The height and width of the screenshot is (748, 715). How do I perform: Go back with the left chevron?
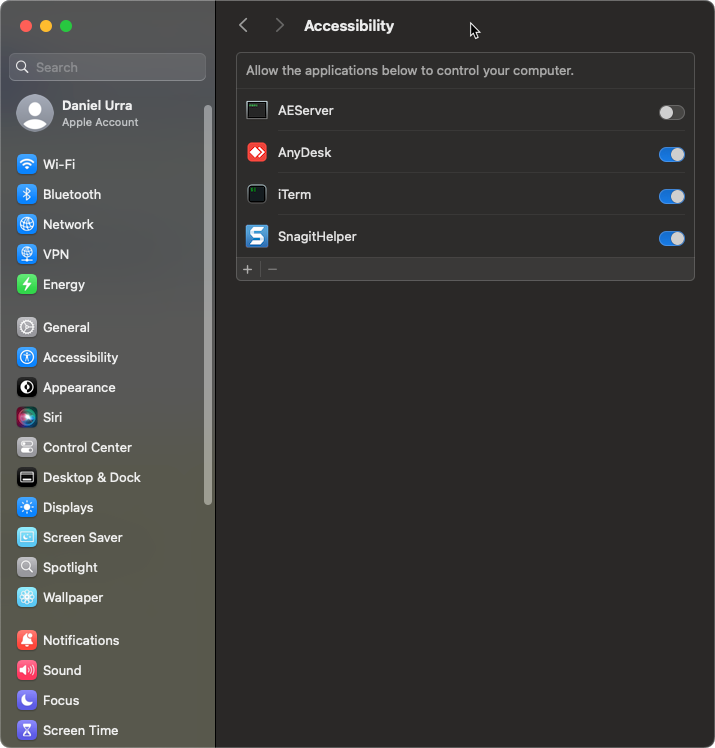pos(243,25)
